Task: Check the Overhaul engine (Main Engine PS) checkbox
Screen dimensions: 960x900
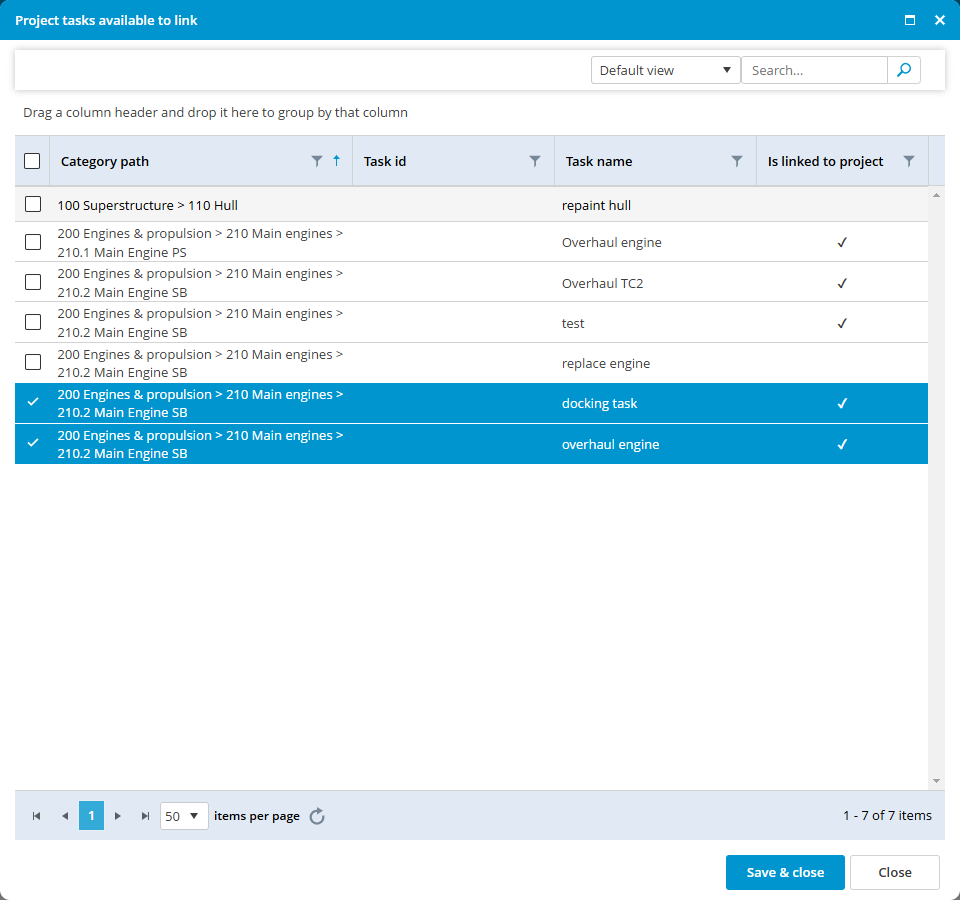Action: 33,242
